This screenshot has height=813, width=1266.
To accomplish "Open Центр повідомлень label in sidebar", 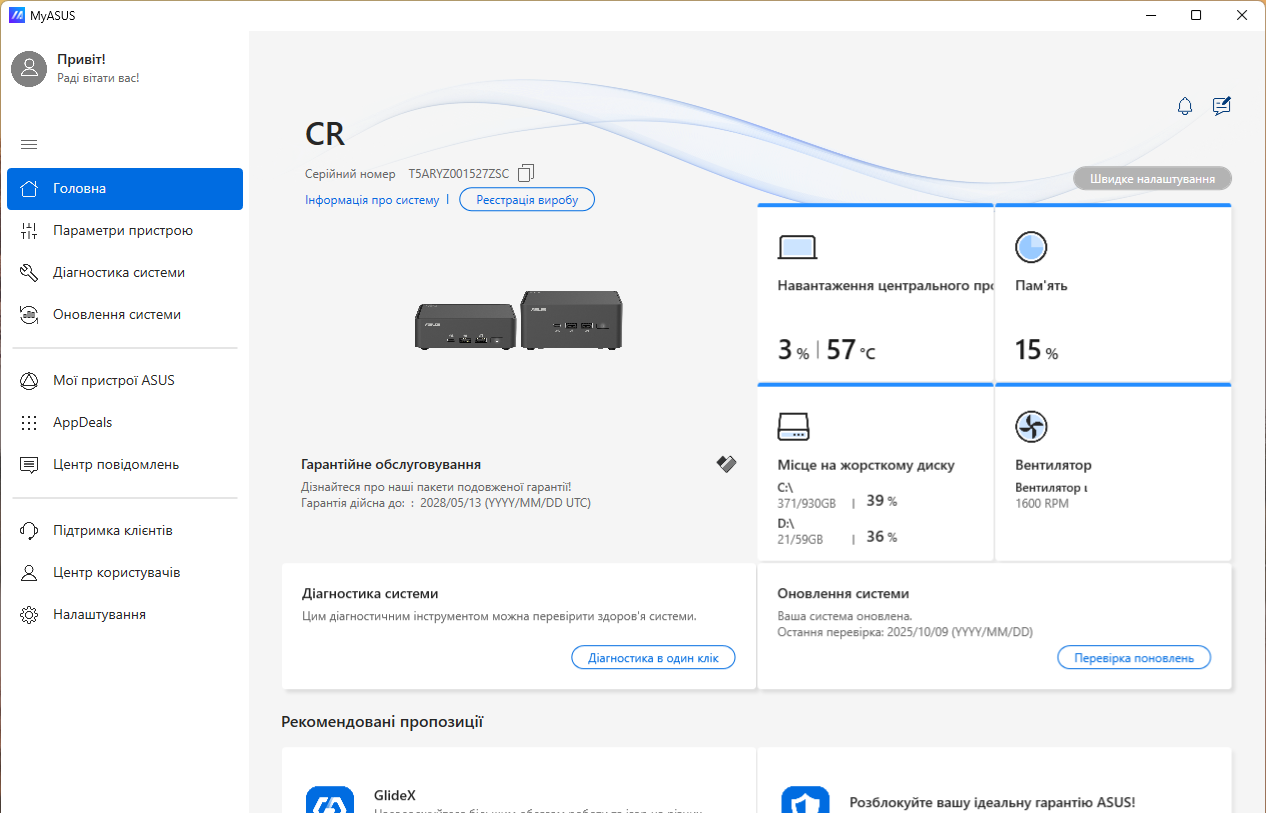I will (x=116, y=465).
